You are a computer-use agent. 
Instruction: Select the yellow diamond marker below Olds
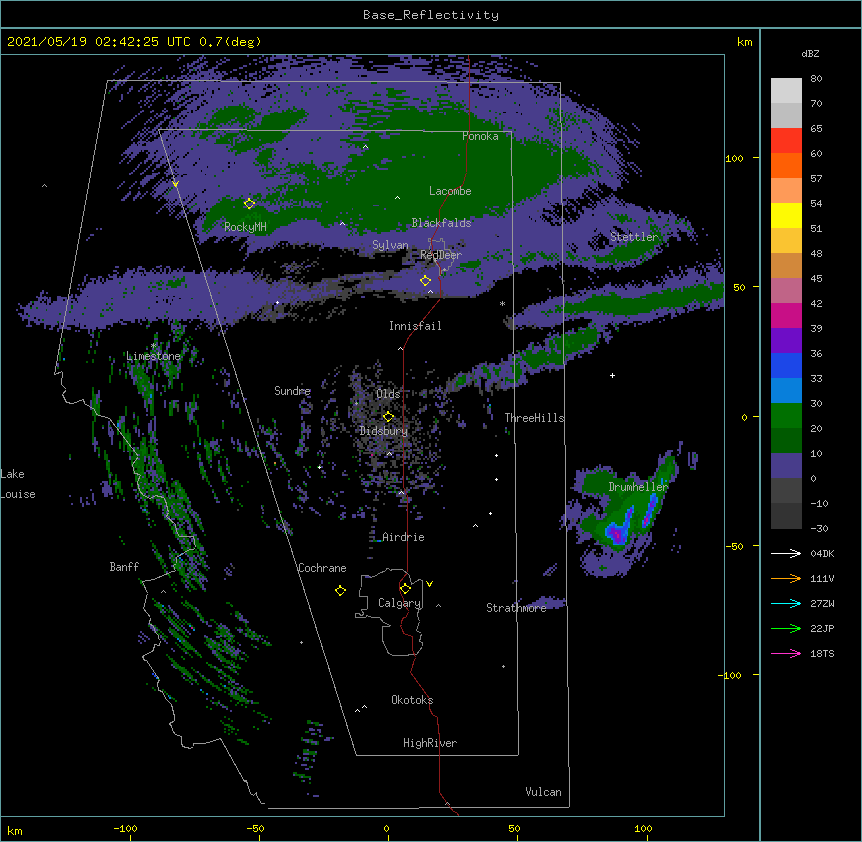coord(388,416)
